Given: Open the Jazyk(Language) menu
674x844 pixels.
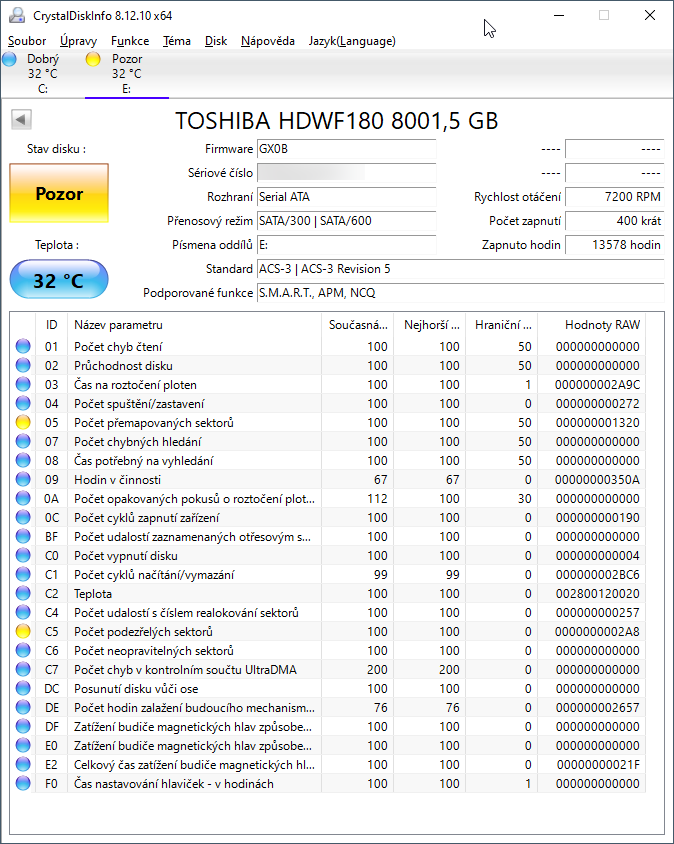Looking at the screenshot, I should pyautogui.click(x=352, y=41).
